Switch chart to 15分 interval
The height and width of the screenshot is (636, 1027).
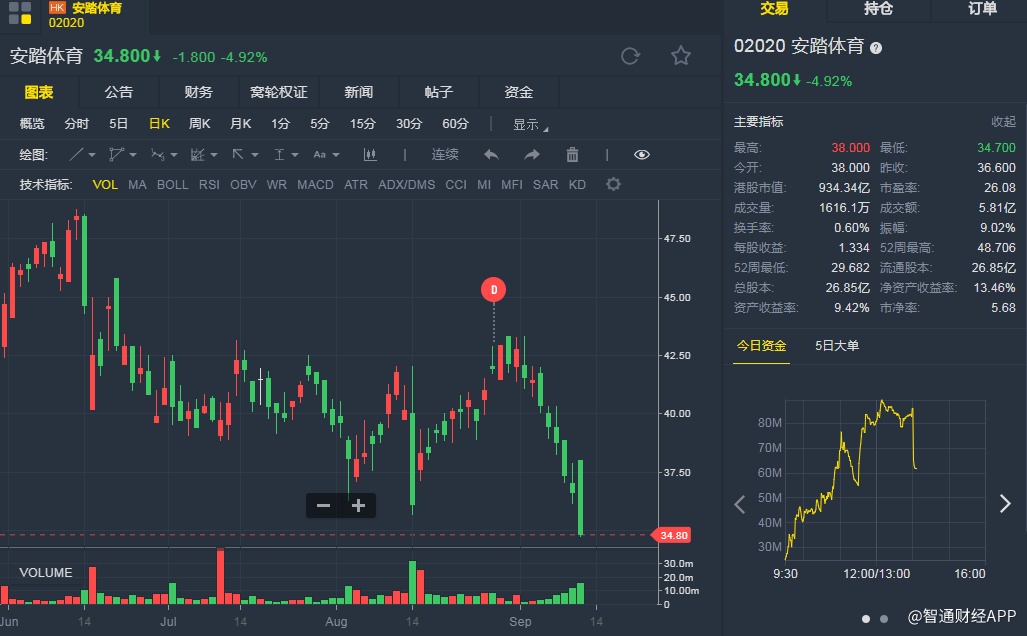pos(362,124)
